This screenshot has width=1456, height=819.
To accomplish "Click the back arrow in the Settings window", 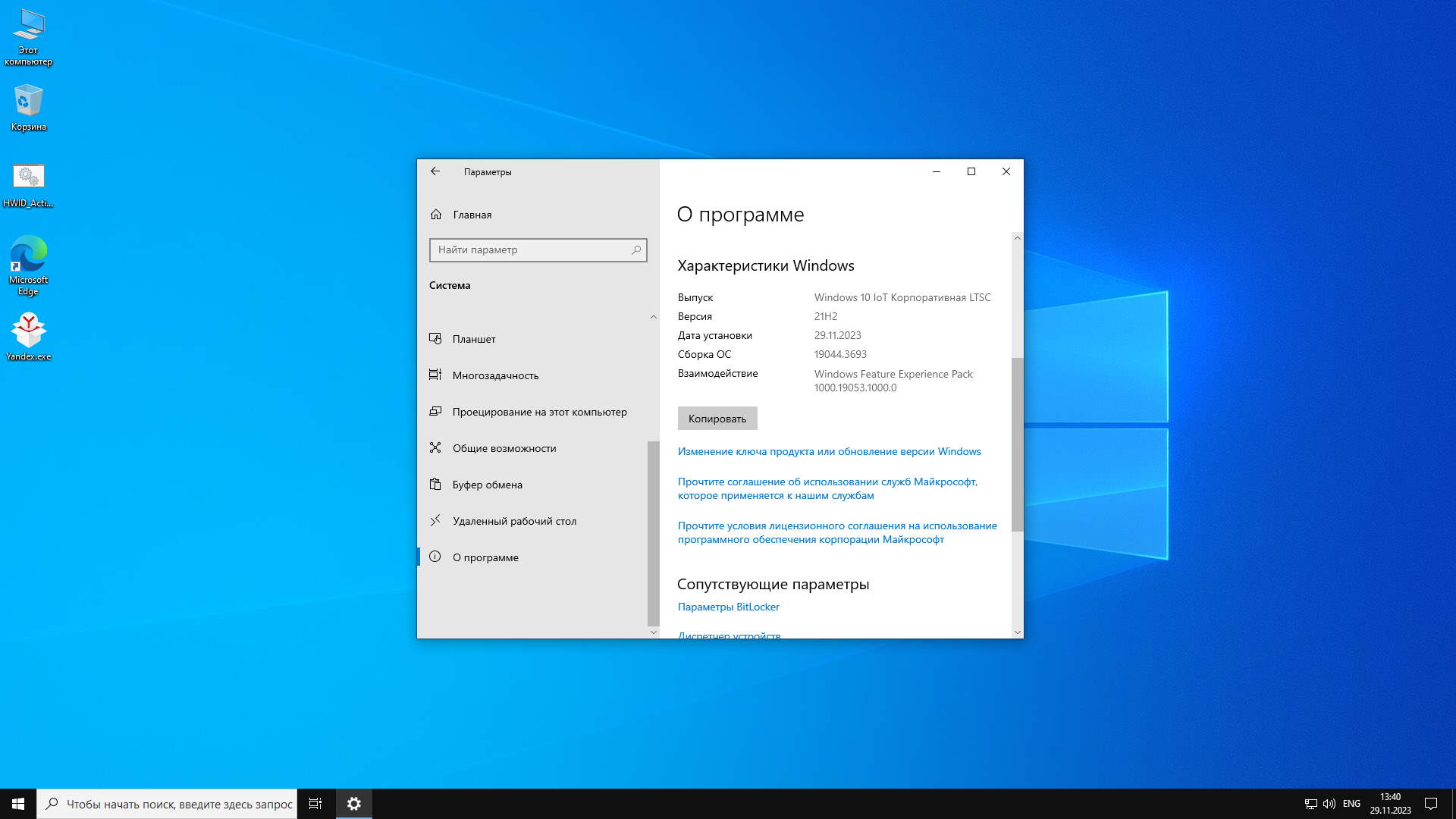I will tap(435, 171).
